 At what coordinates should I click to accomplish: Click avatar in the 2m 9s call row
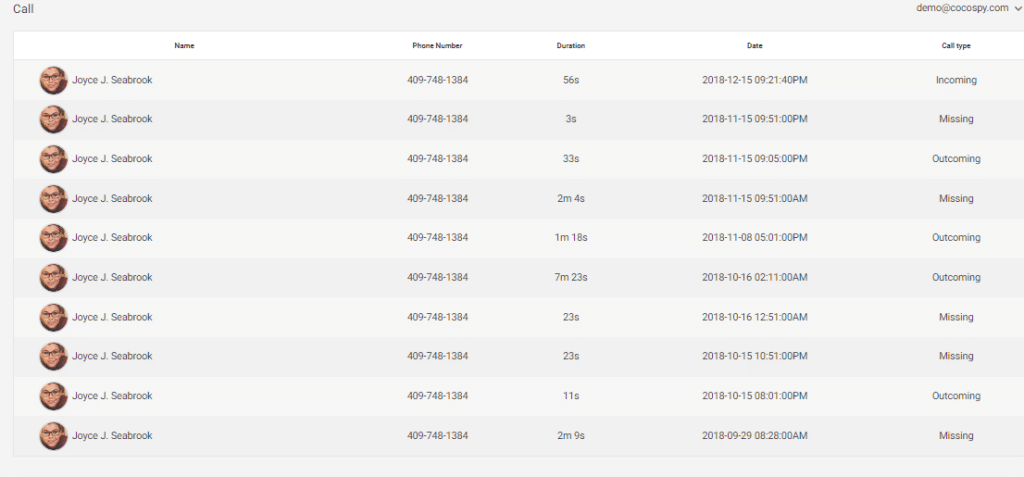tap(54, 436)
